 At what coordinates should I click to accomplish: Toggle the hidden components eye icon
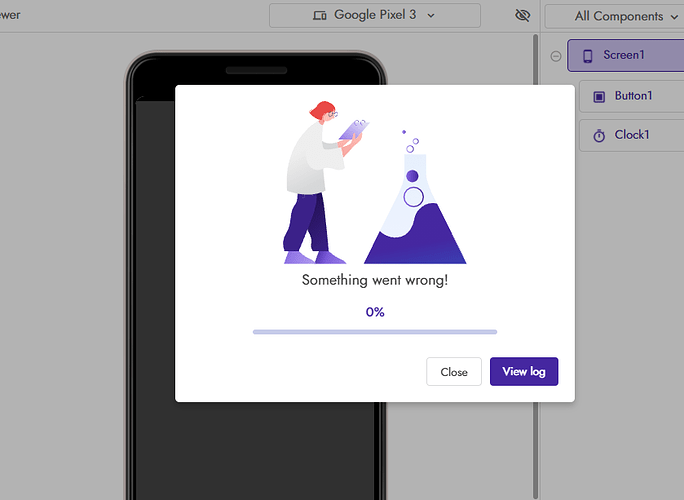(x=522, y=15)
